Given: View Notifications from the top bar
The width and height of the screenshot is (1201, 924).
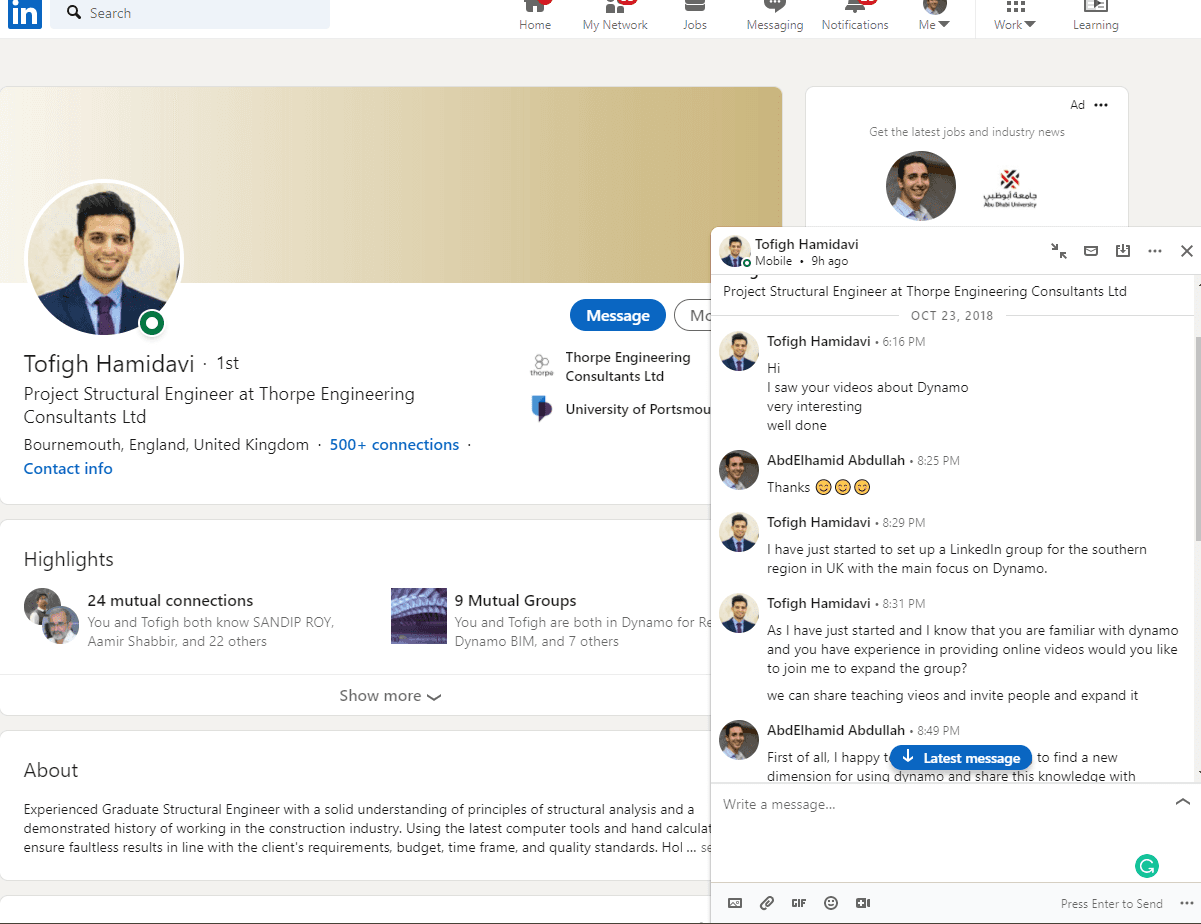Looking at the screenshot, I should click(x=855, y=16).
